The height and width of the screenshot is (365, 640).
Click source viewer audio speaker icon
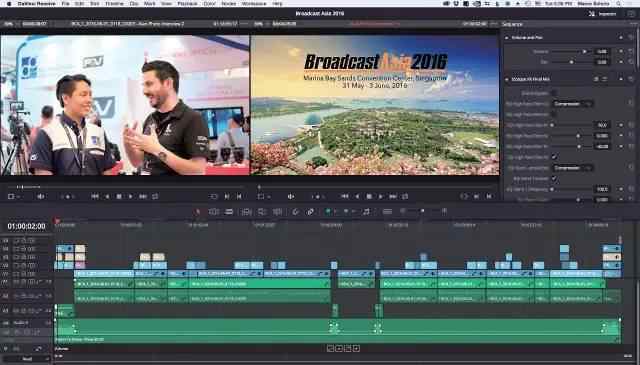coord(40,197)
